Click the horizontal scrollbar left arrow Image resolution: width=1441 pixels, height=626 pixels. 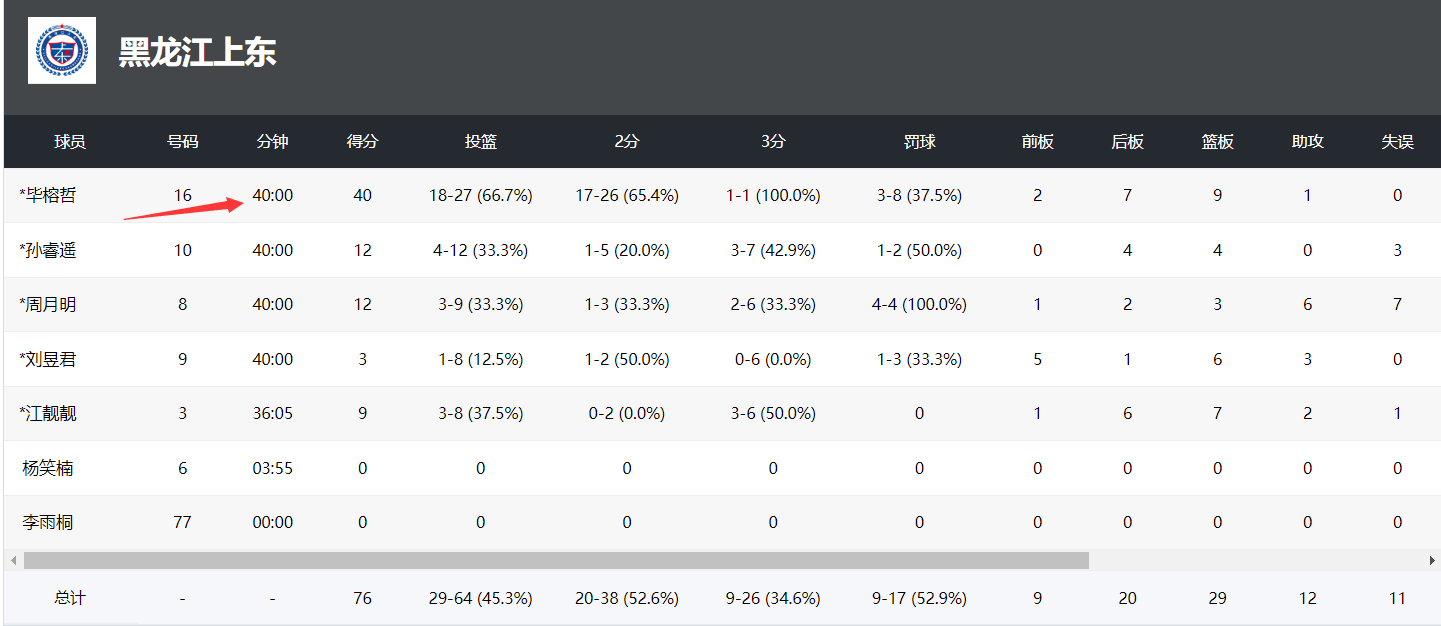pos(12,560)
